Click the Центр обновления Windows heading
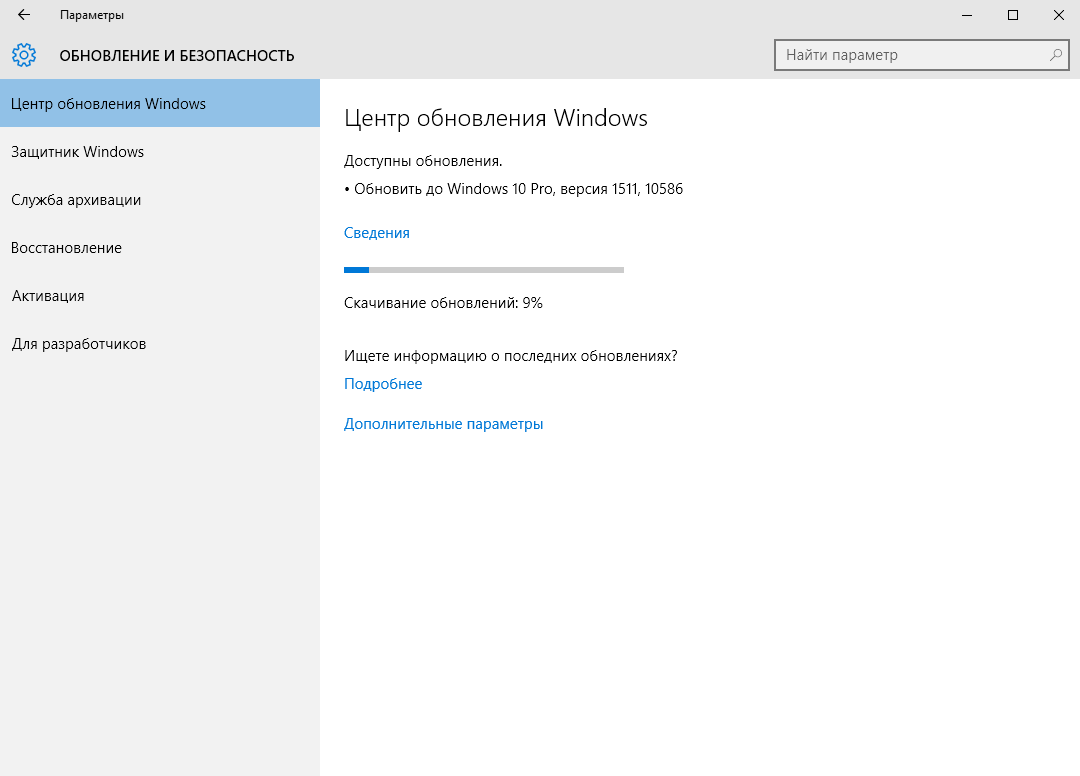This screenshot has height=776, width=1080. coord(496,118)
